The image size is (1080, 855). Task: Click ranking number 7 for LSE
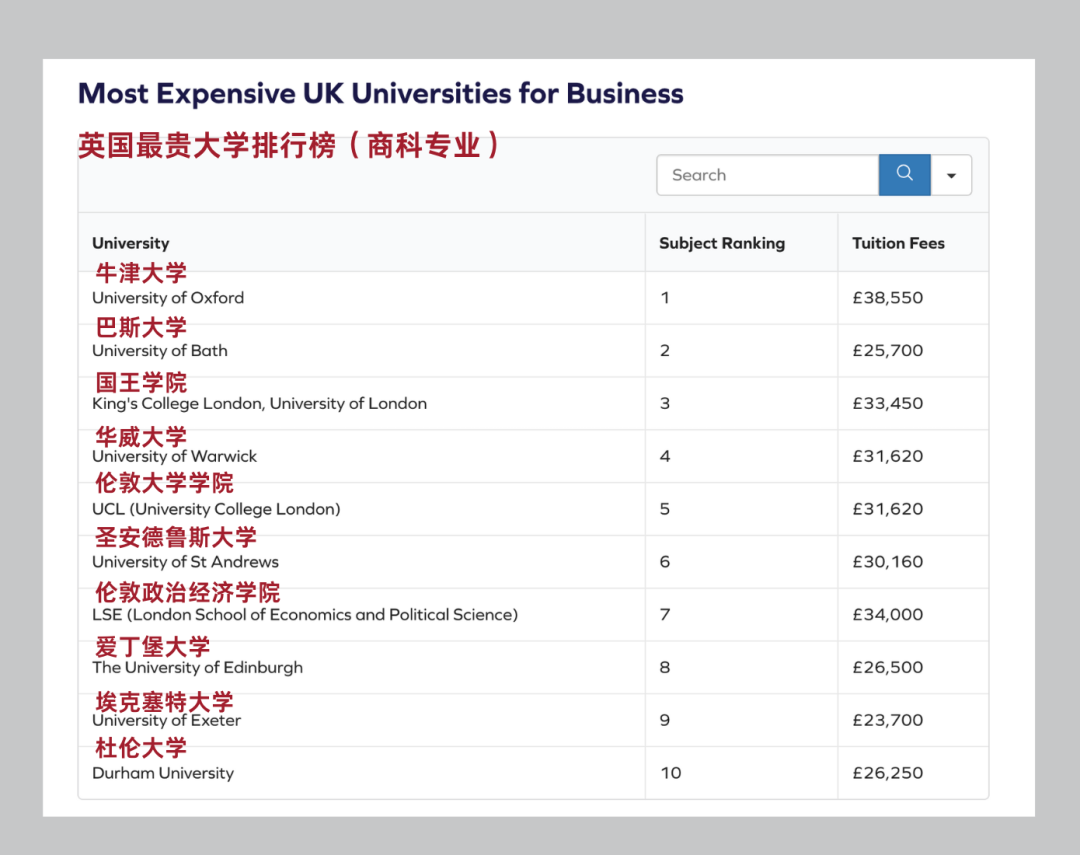pos(665,615)
